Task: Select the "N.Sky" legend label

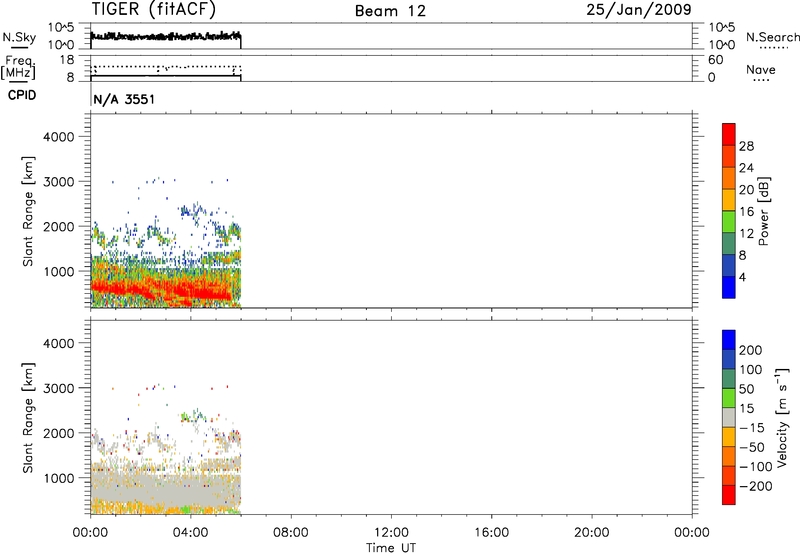Action: click(19, 37)
